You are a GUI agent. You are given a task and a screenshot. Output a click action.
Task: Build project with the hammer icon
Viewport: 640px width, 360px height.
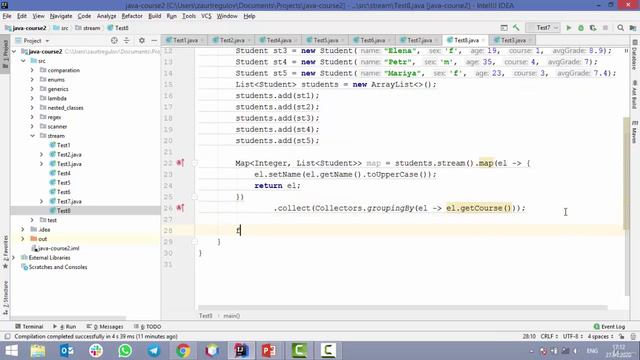(x=516, y=28)
